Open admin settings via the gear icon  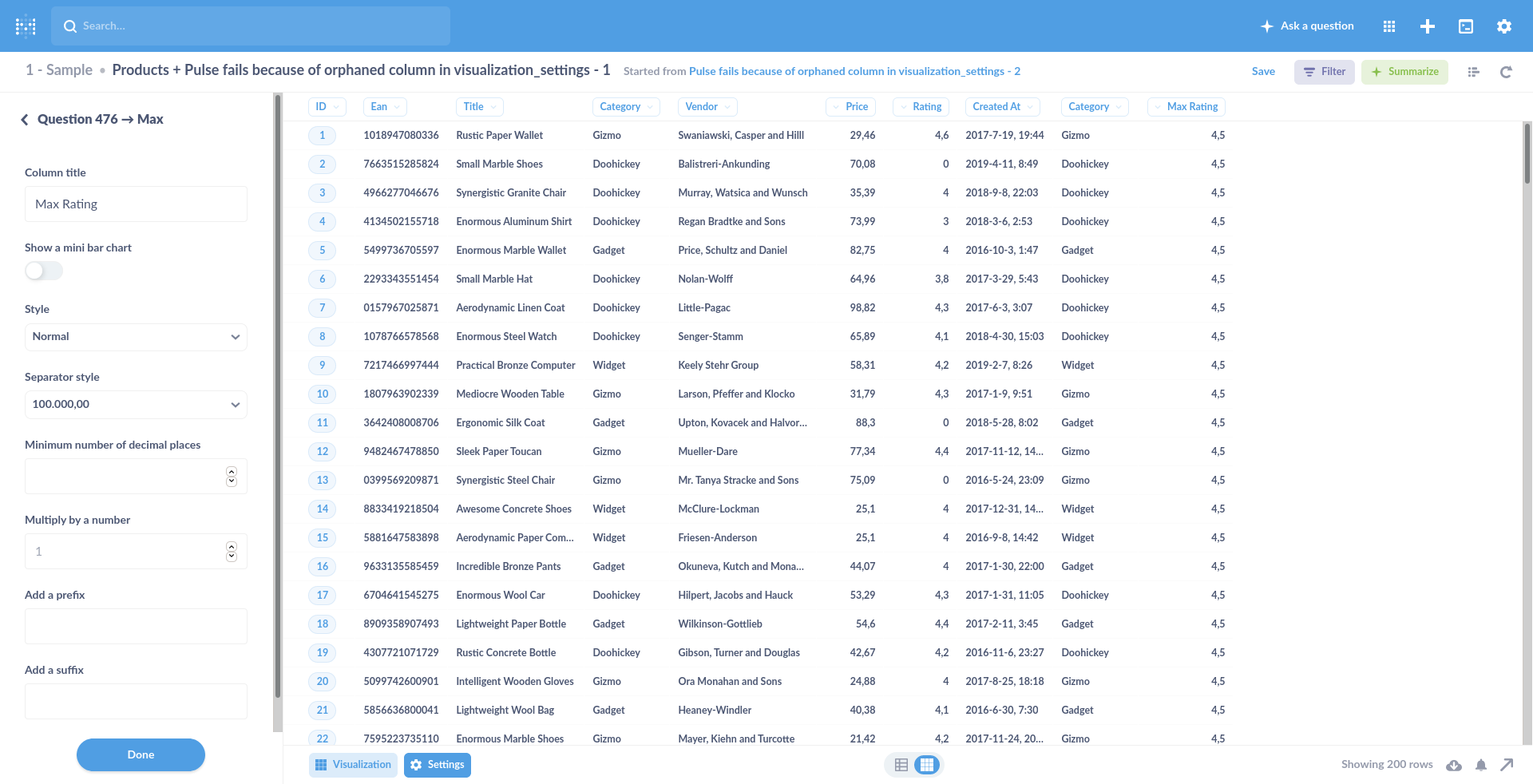tap(1504, 26)
